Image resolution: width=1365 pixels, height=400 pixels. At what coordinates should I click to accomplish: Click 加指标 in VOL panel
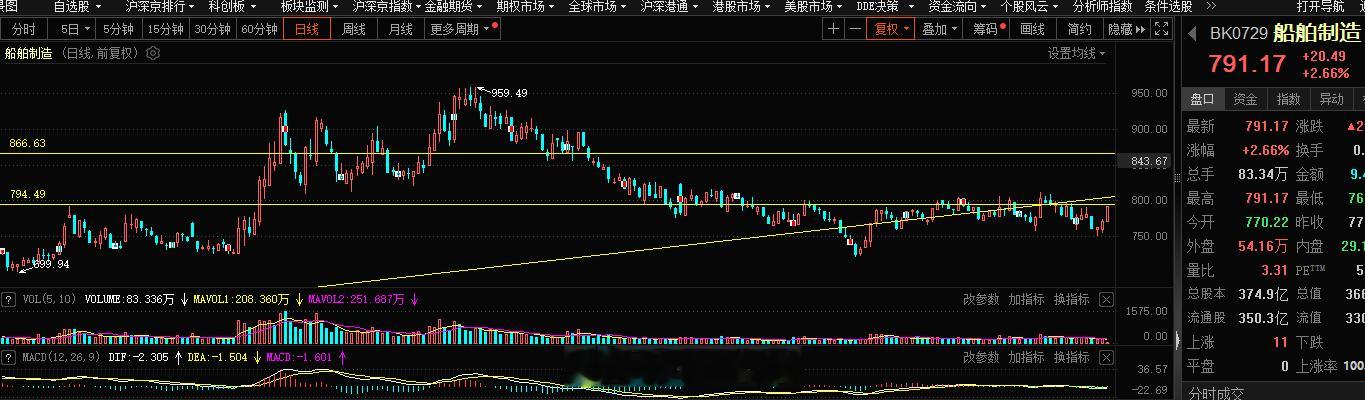pos(1026,299)
